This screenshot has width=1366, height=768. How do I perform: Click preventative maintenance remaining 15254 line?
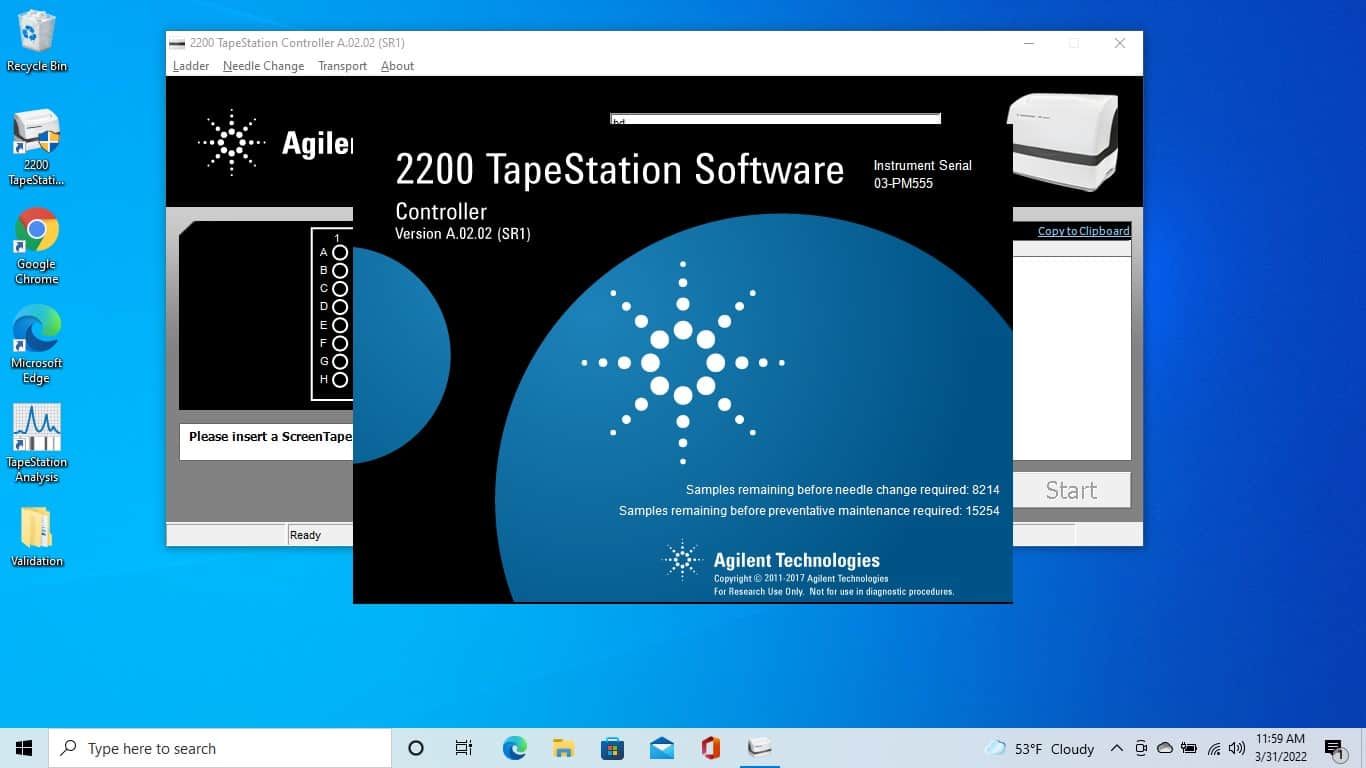coord(809,511)
